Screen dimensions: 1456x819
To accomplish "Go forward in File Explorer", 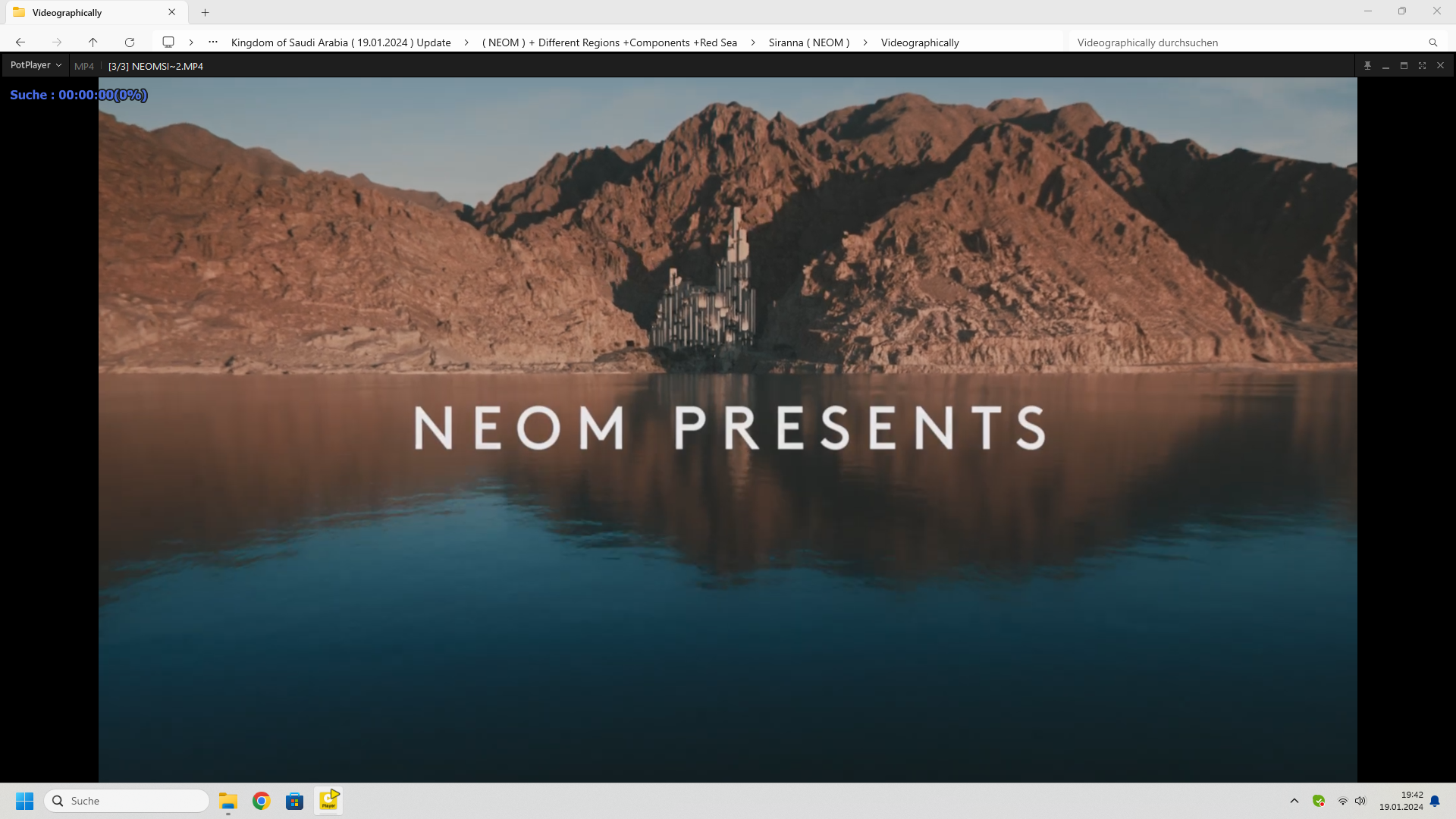I will tap(57, 42).
